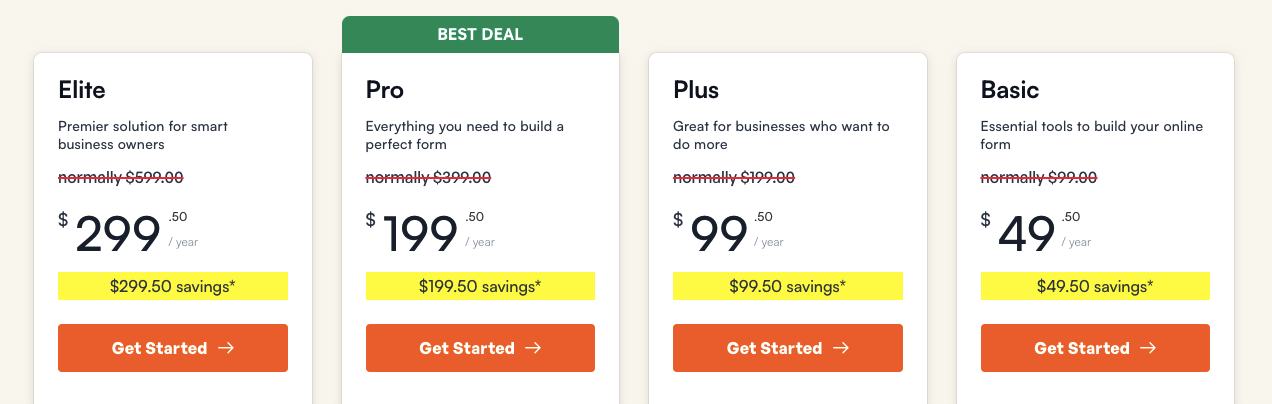Click the arrow icon on Plus Get Started
Screen dimensions: 1272x404
841,348
